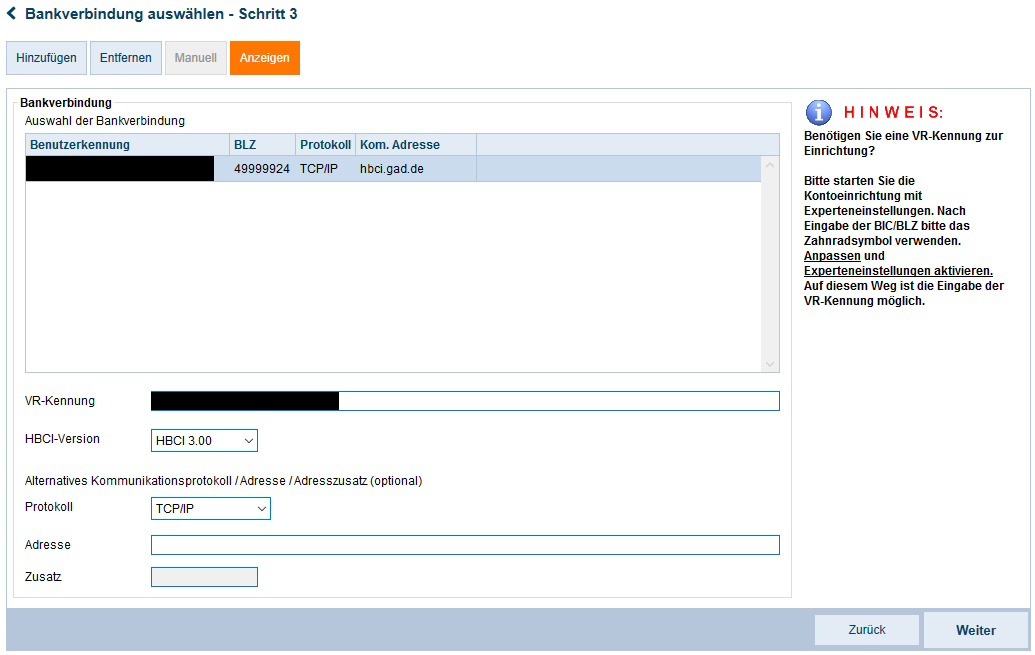The image size is (1035, 655).
Task: Open the HBCI-Version dropdown
Action: click(x=204, y=440)
